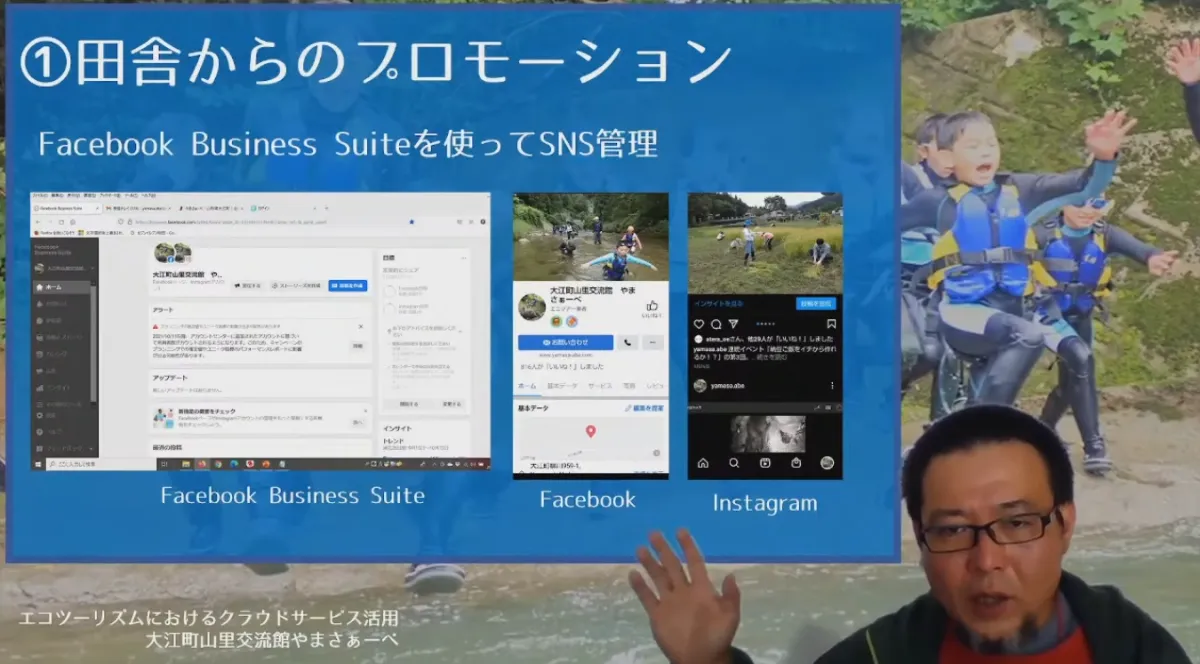Toggle the いいね! thumb on the Facebook page

point(652,307)
